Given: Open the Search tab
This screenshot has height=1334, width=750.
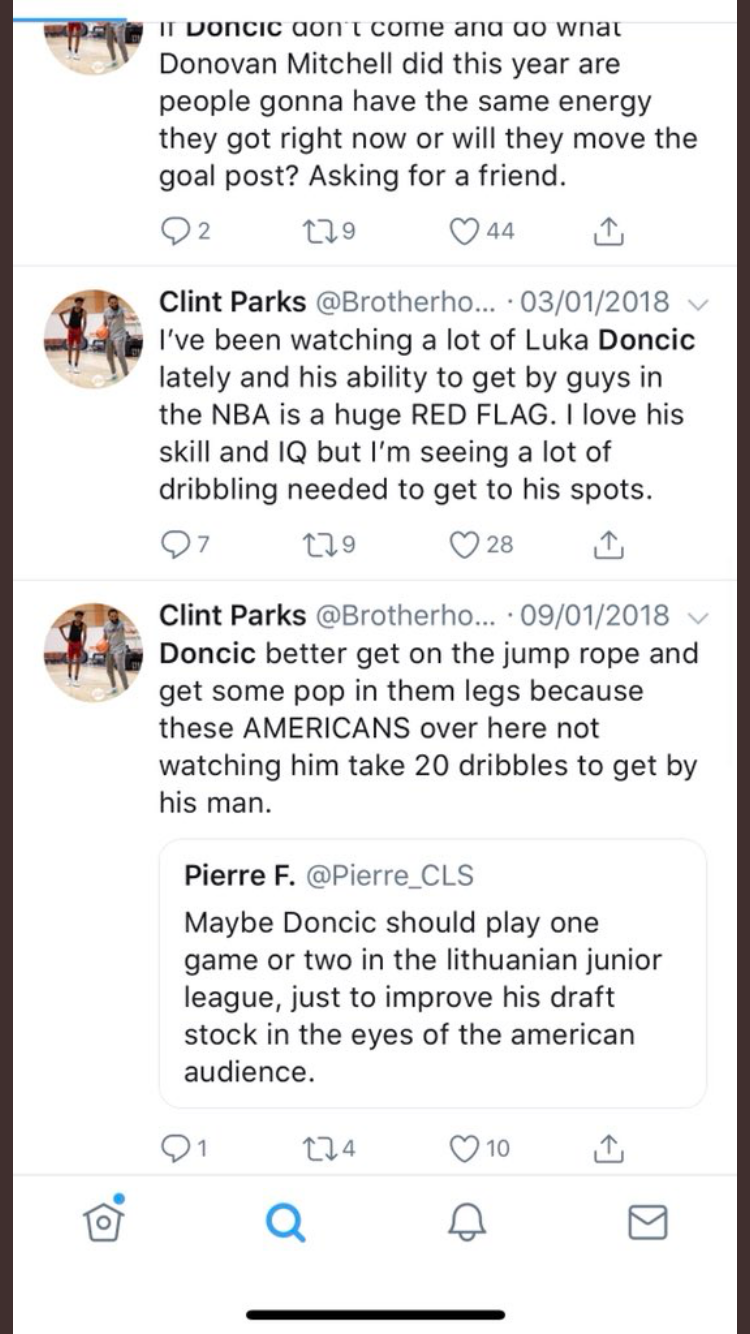Looking at the screenshot, I should click(x=286, y=1222).
